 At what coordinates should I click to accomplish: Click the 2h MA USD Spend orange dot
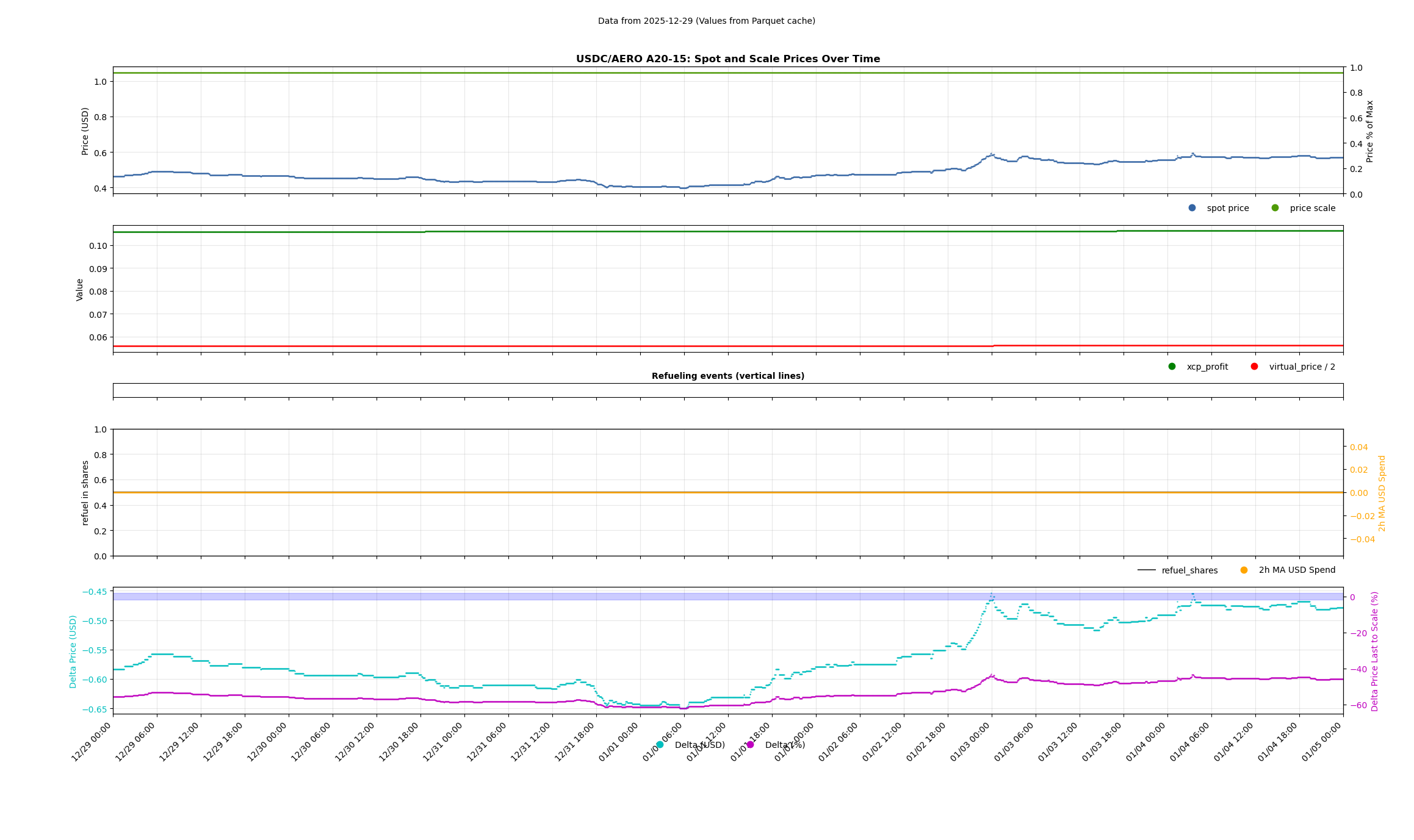pyautogui.click(x=1244, y=570)
